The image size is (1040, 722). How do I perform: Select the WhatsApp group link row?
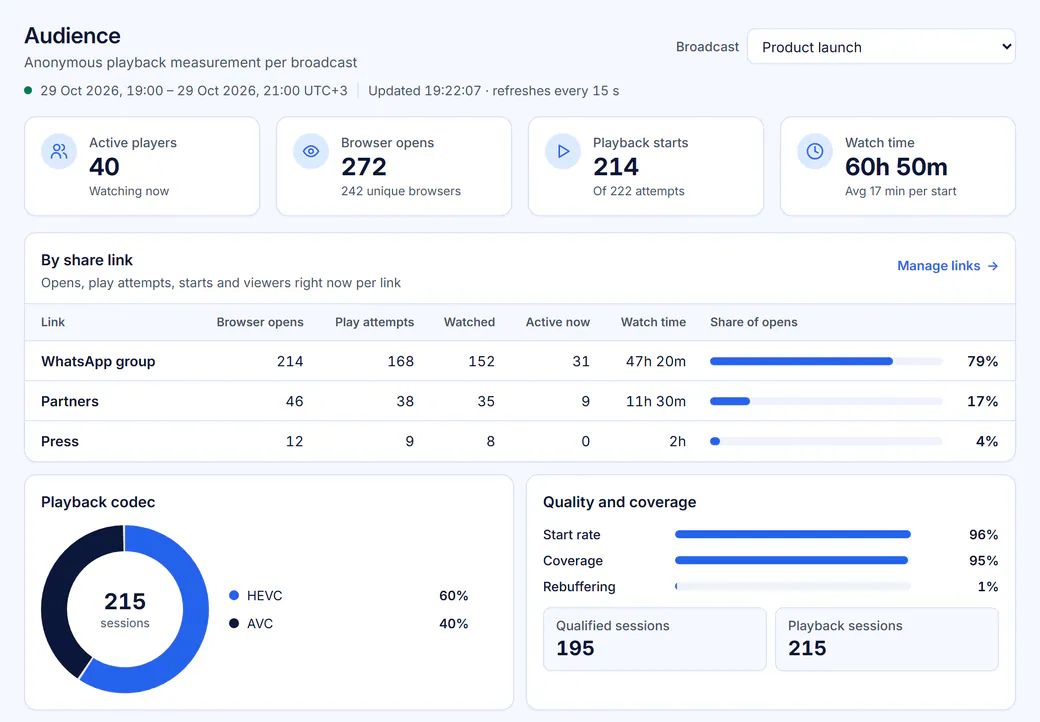(x=520, y=361)
